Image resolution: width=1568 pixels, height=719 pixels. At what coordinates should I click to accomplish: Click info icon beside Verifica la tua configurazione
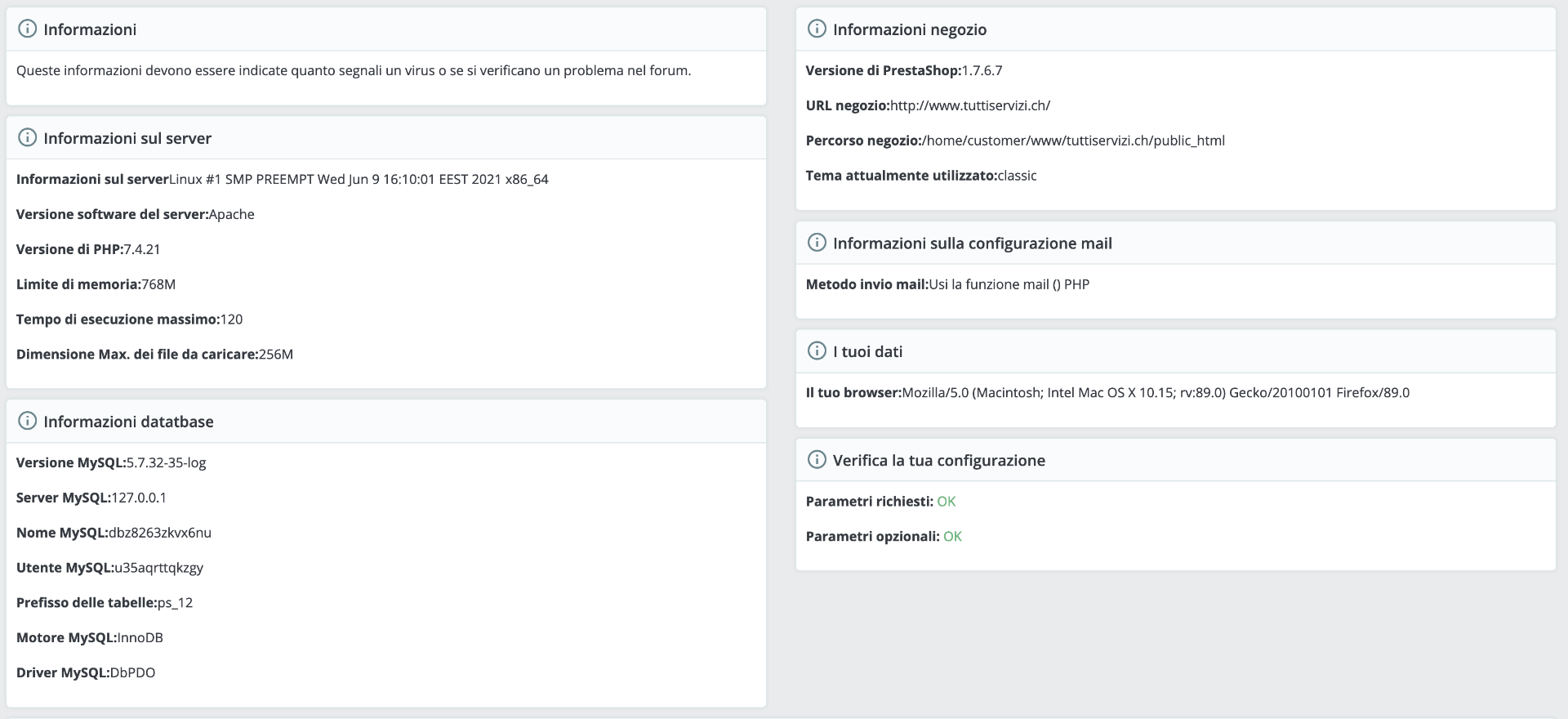point(817,460)
